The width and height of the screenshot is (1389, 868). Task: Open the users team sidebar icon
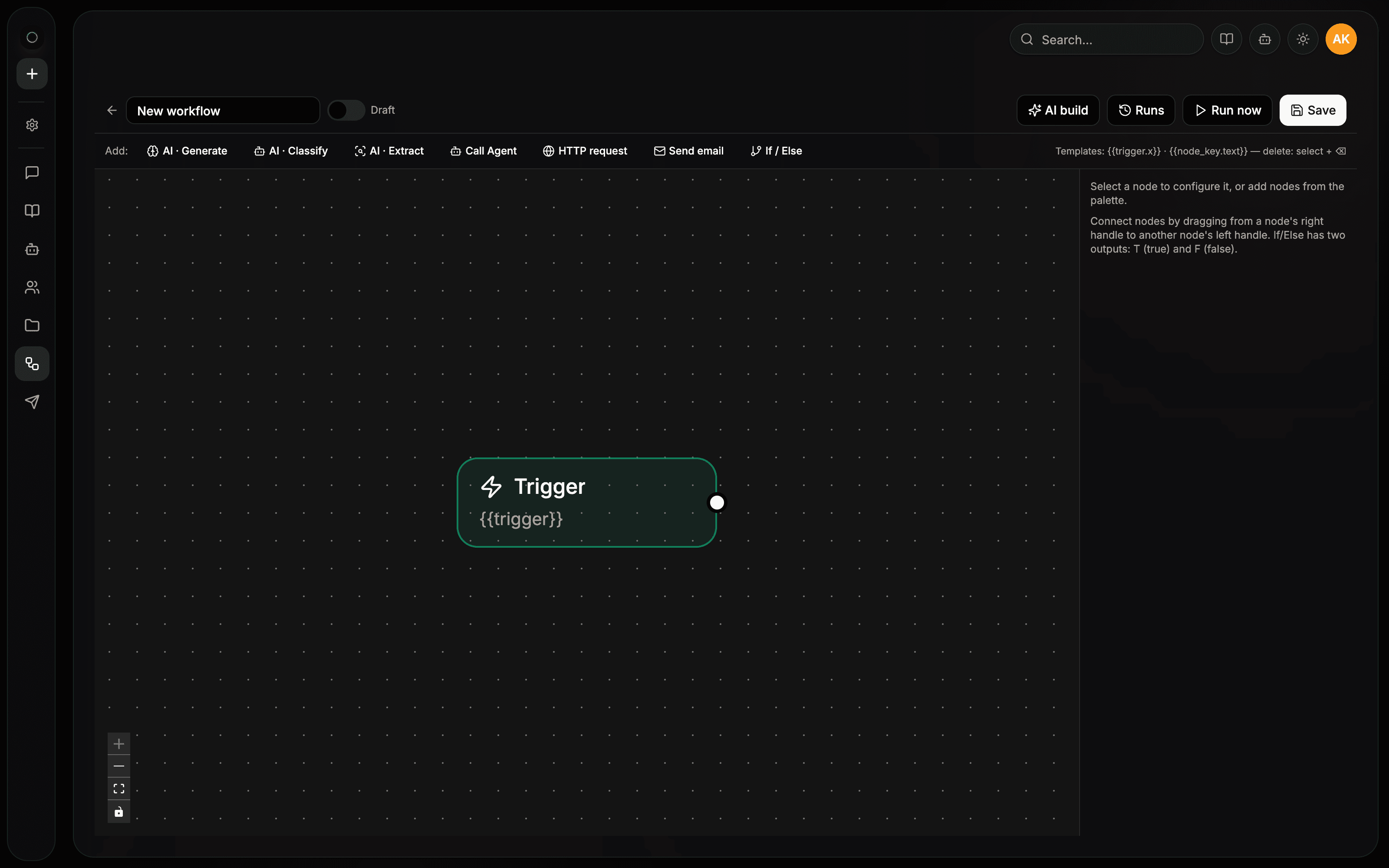[32, 287]
